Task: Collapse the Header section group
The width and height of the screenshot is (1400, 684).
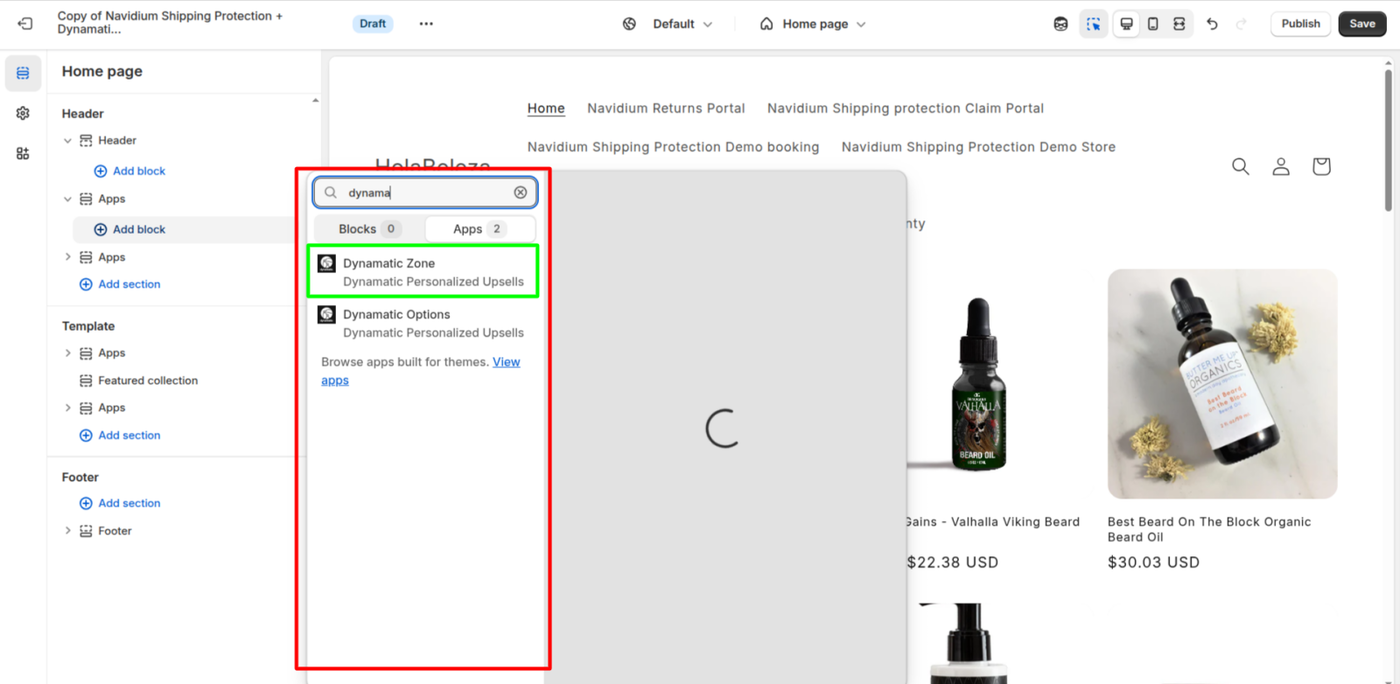Action: [x=68, y=141]
